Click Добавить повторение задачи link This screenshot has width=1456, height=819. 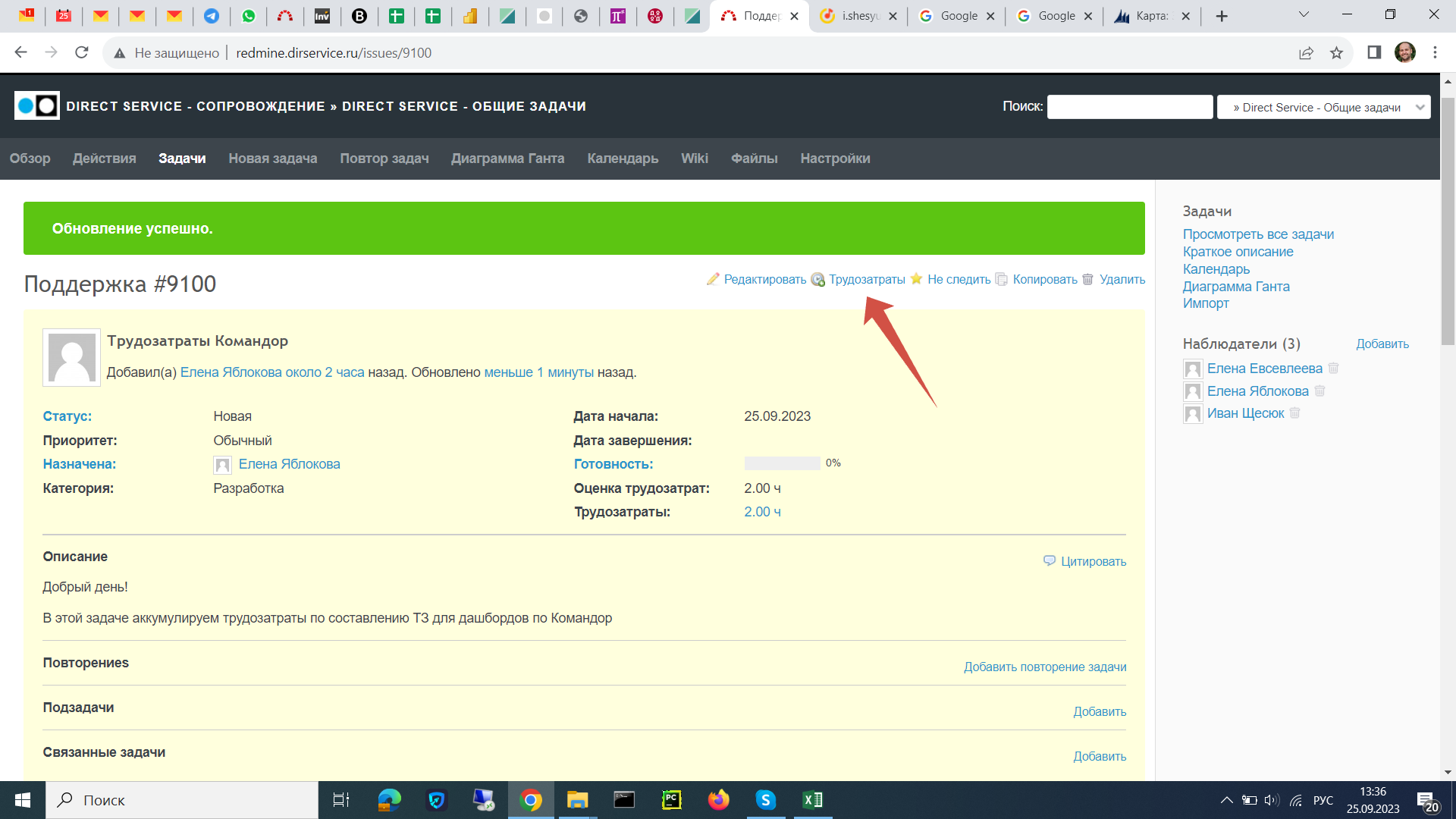pos(1044,667)
